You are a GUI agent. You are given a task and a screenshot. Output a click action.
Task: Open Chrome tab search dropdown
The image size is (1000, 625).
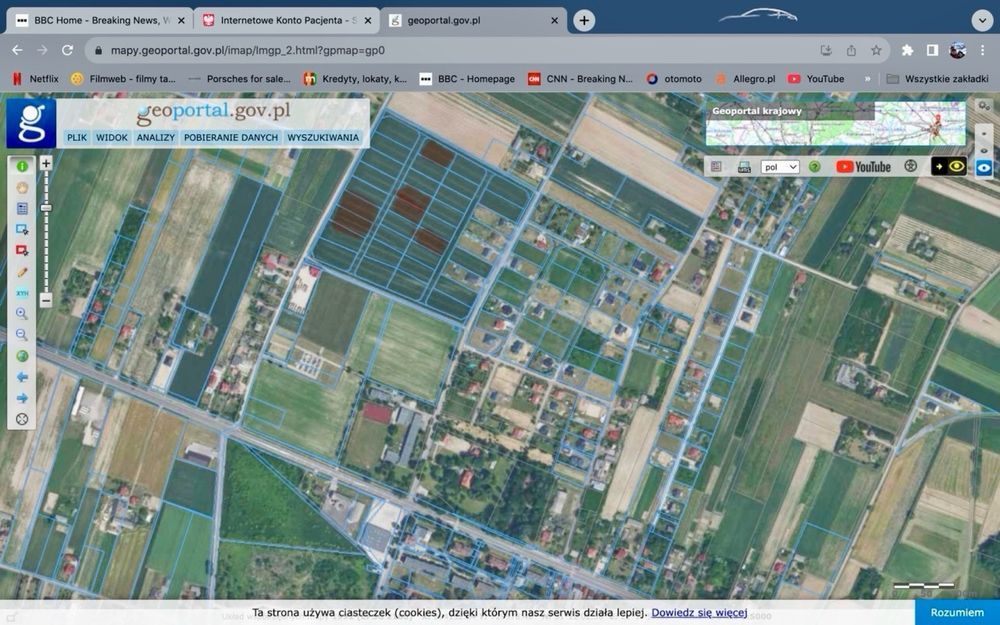coord(982,20)
